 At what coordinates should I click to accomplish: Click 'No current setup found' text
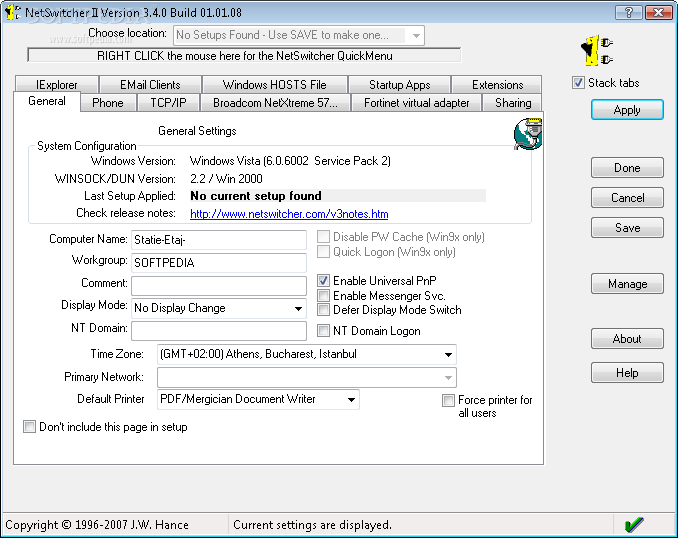256,196
